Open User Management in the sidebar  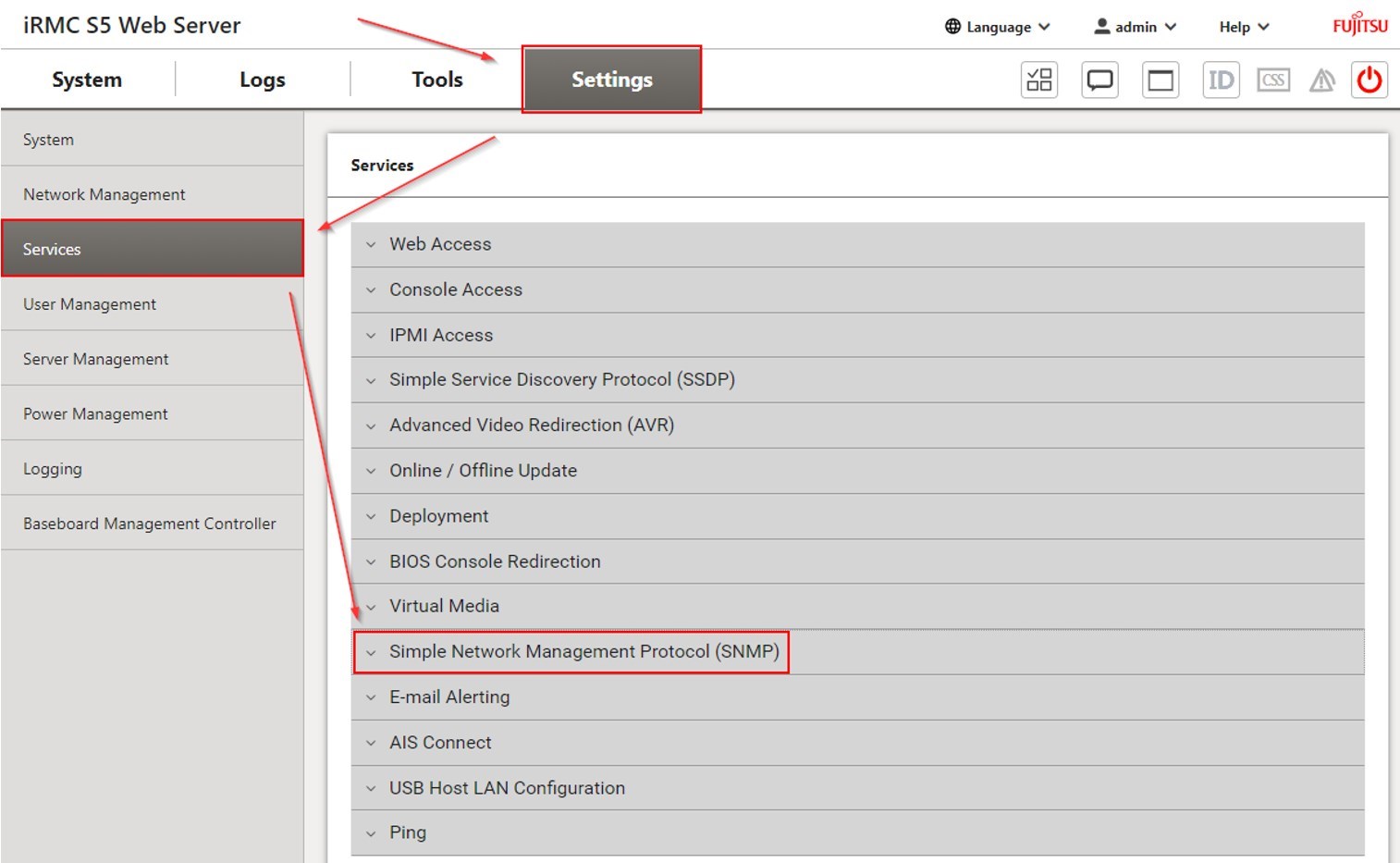pos(90,304)
